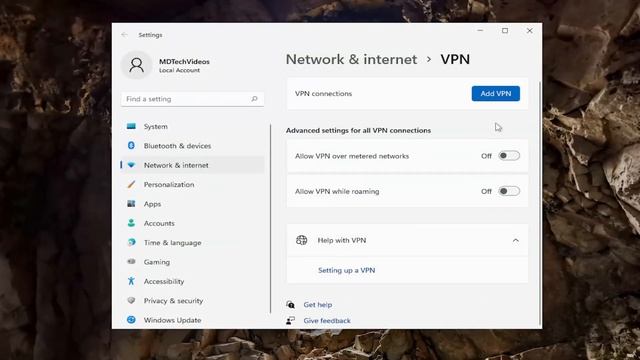Open the Setting up a VPN link

pyautogui.click(x=347, y=270)
